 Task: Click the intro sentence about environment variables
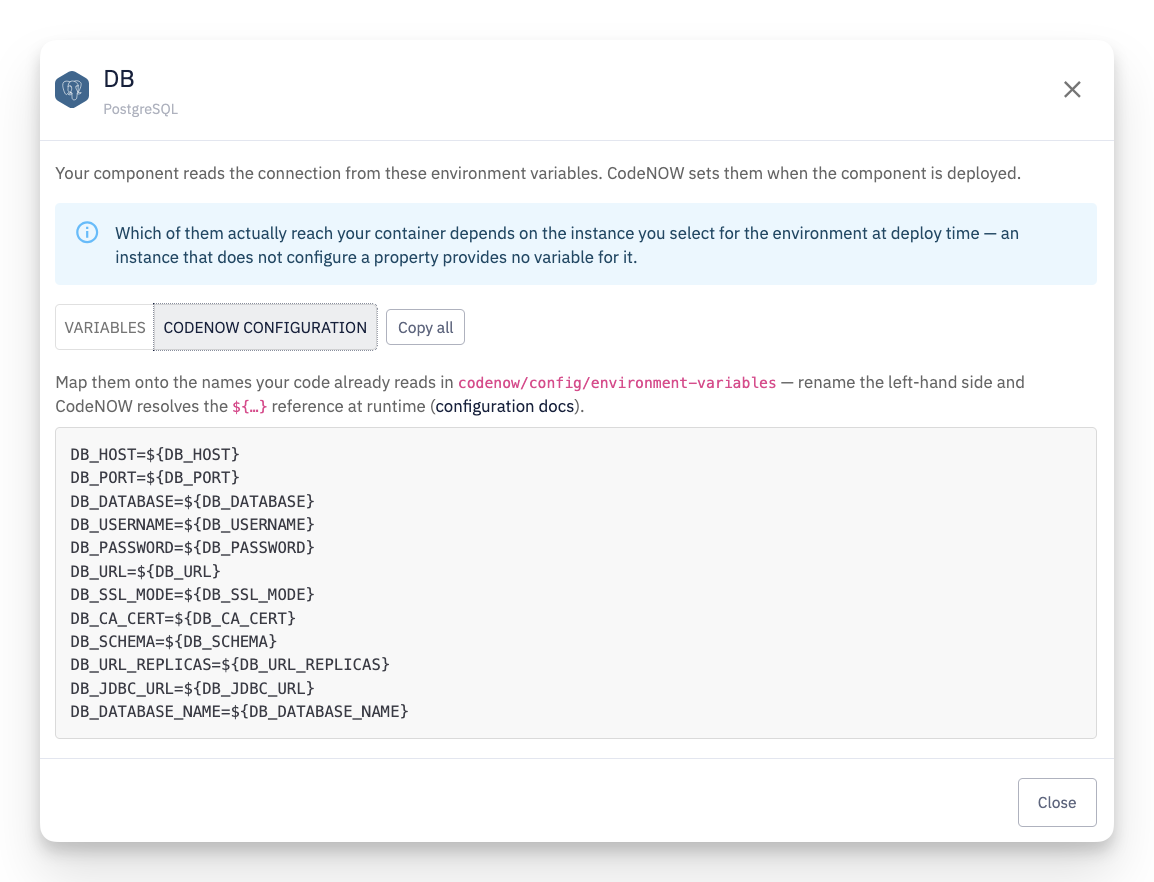pyautogui.click(x=538, y=174)
